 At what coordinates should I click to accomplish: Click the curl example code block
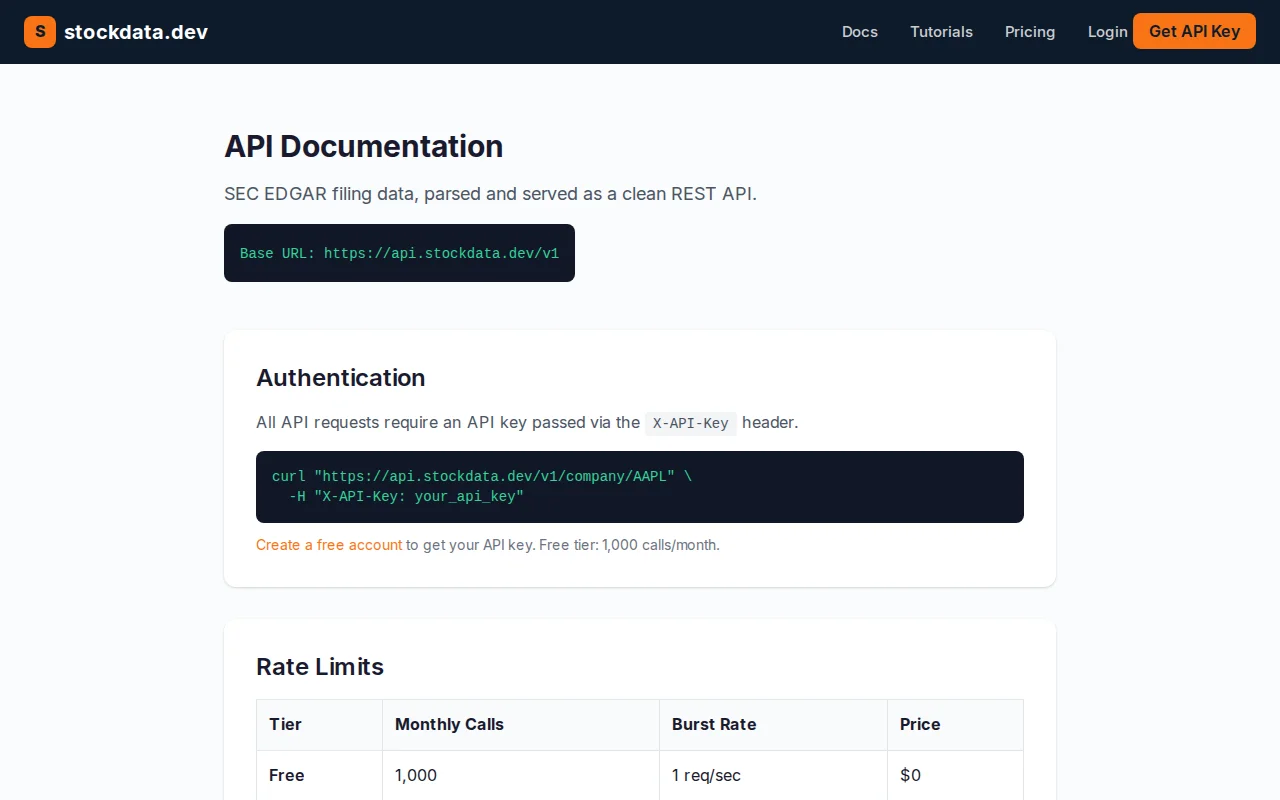[x=640, y=487]
